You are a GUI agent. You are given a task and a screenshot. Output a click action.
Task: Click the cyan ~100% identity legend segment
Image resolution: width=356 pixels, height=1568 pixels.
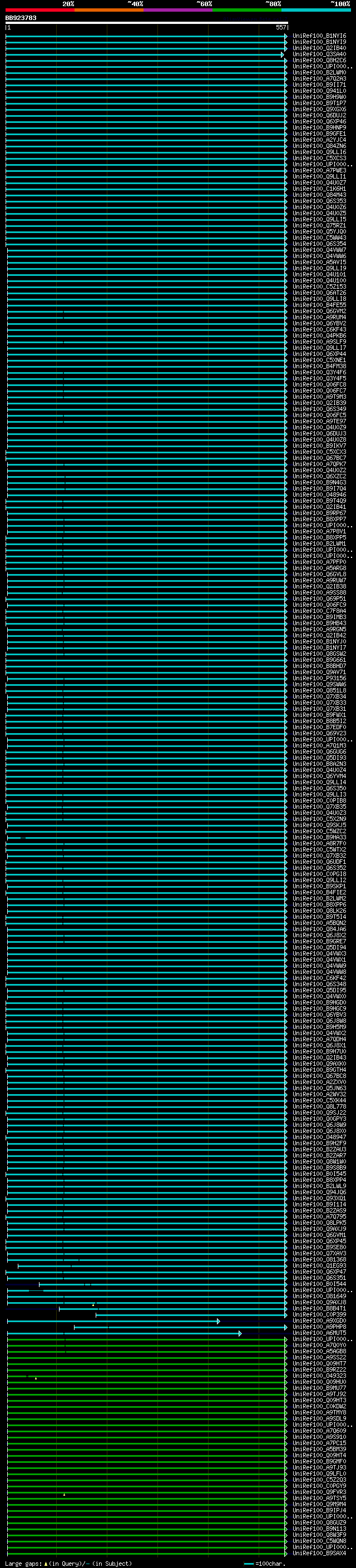317,10
